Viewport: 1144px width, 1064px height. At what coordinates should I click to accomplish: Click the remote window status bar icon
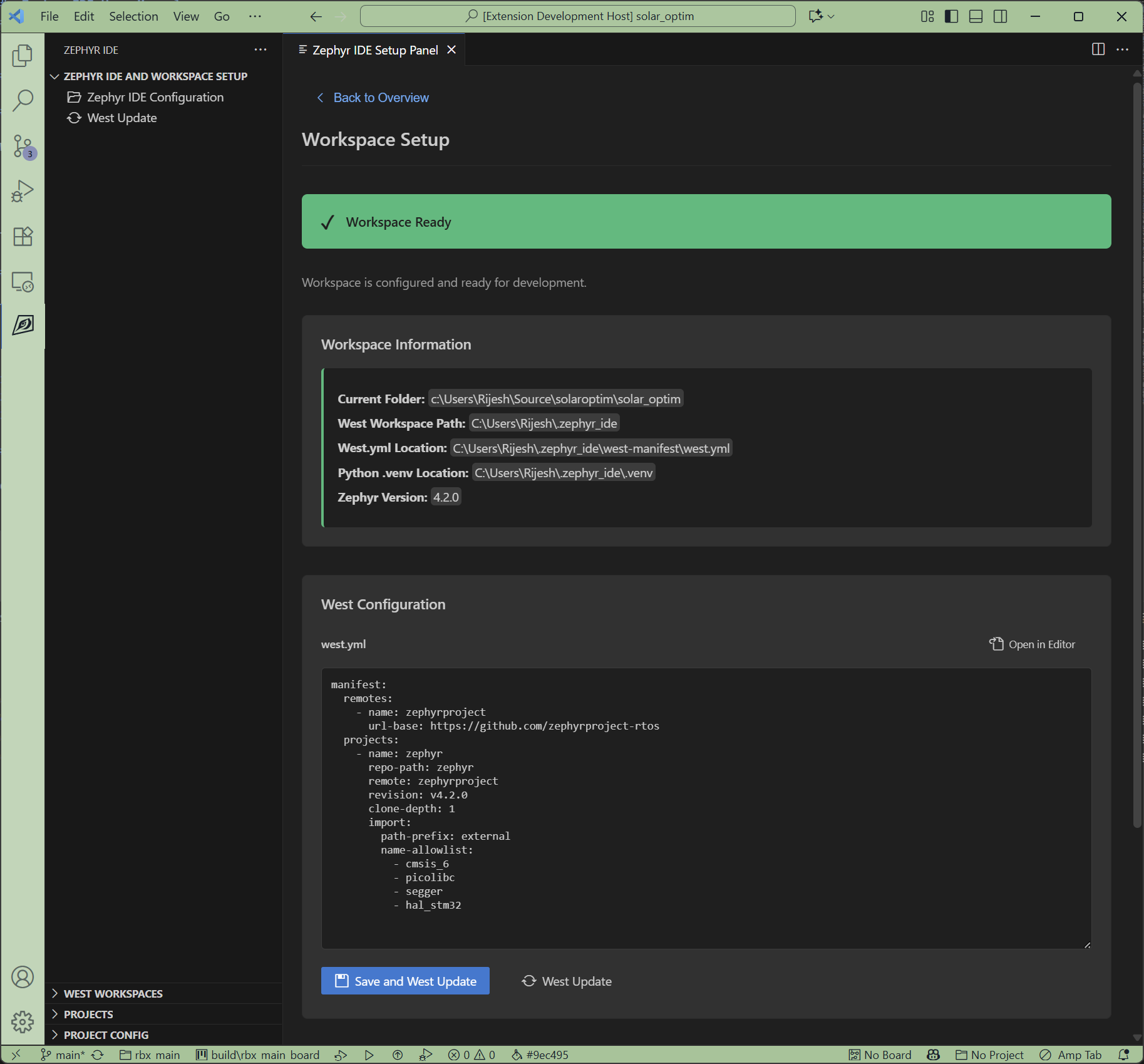coord(16,1055)
